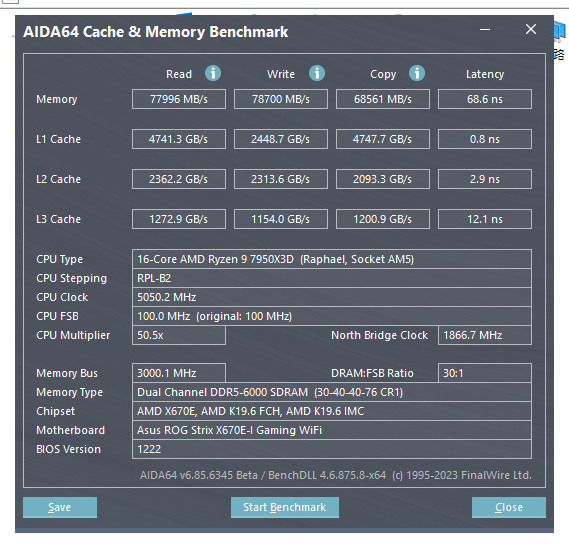Click the L3 Cache Latency value
569x544 pixels.
point(485,219)
